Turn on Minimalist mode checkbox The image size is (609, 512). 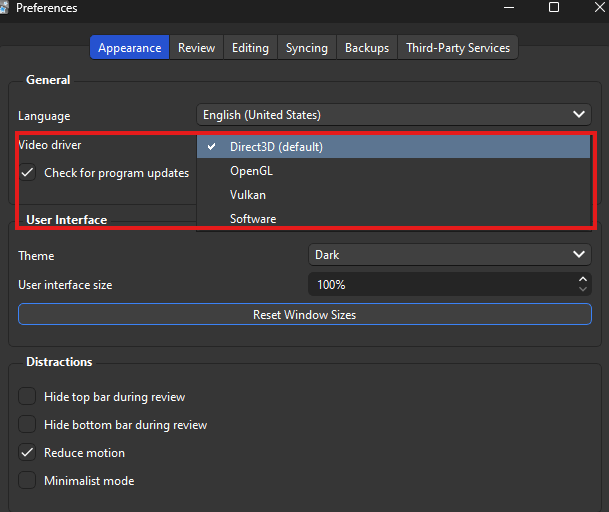click(x=27, y=481)
